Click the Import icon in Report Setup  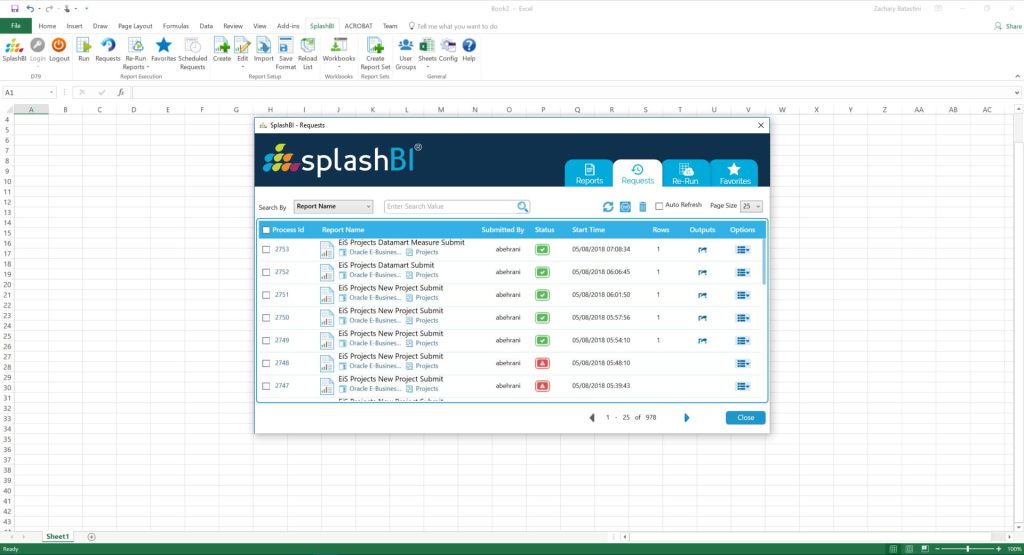[263, 45]
